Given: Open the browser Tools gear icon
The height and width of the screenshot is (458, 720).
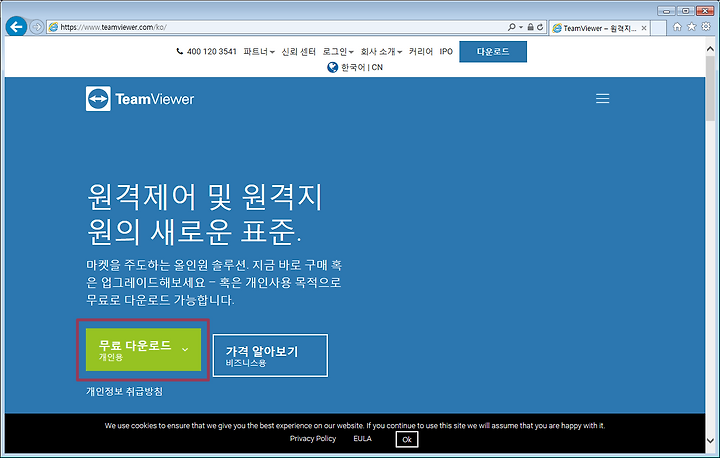Looking at the screenshot, I should [706, 27].
